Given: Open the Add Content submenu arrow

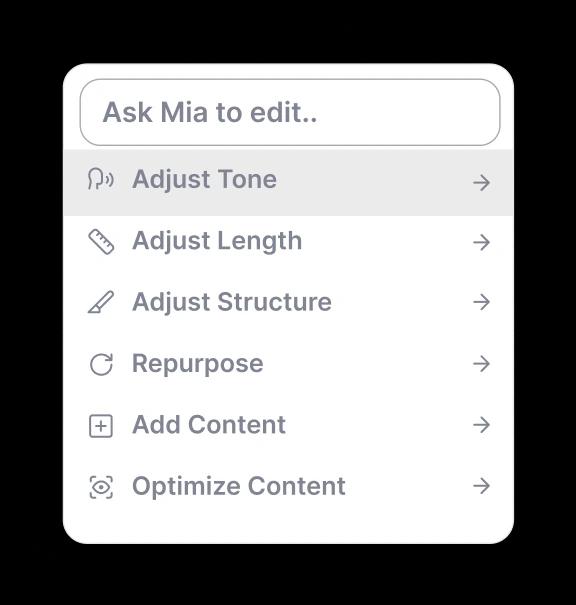Looking at the screenshot, I should [x=481, y=425].
